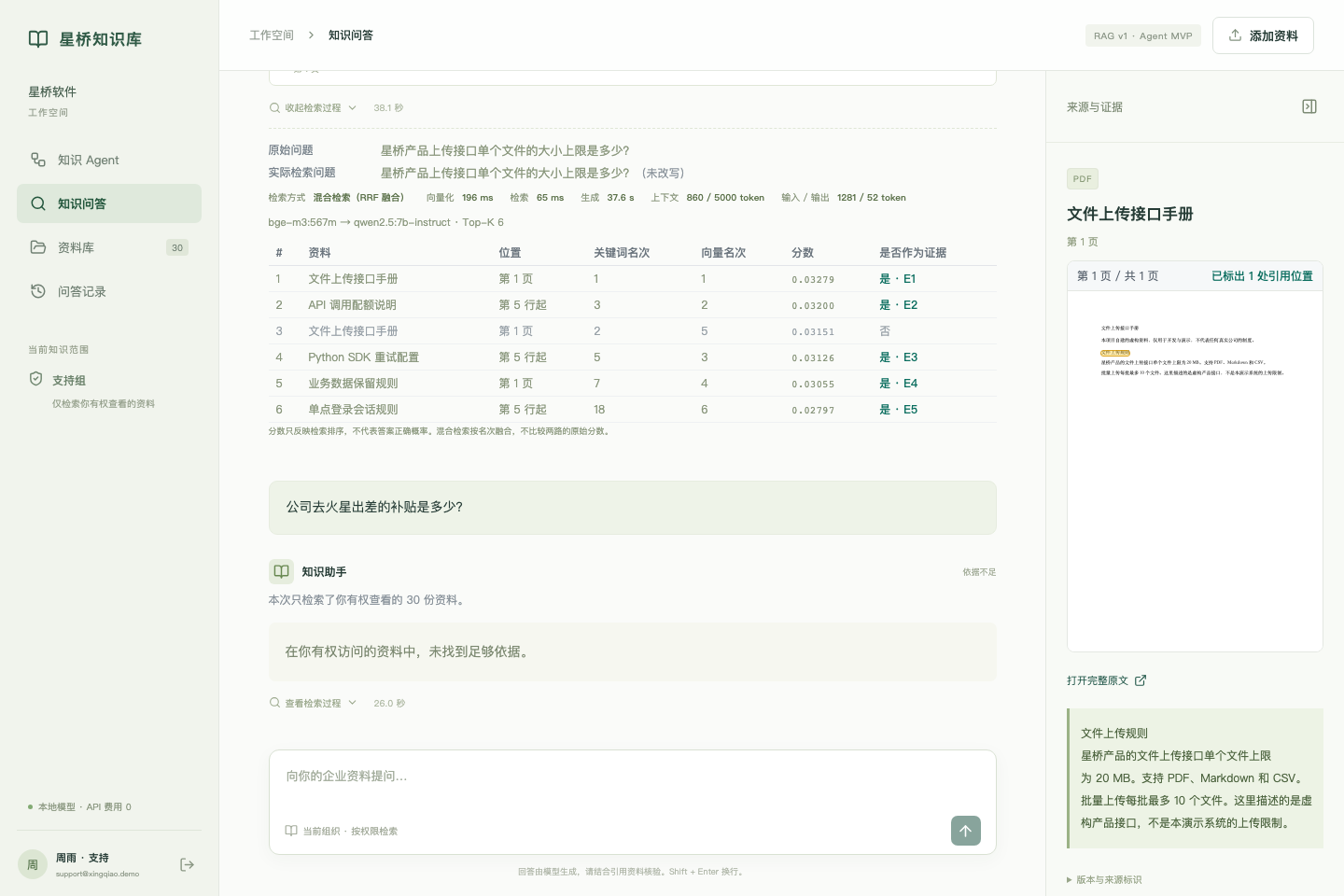Click 添加资料 upload button
The width and height of the screenshot is (1344, 896).
tap(1263, 35)
